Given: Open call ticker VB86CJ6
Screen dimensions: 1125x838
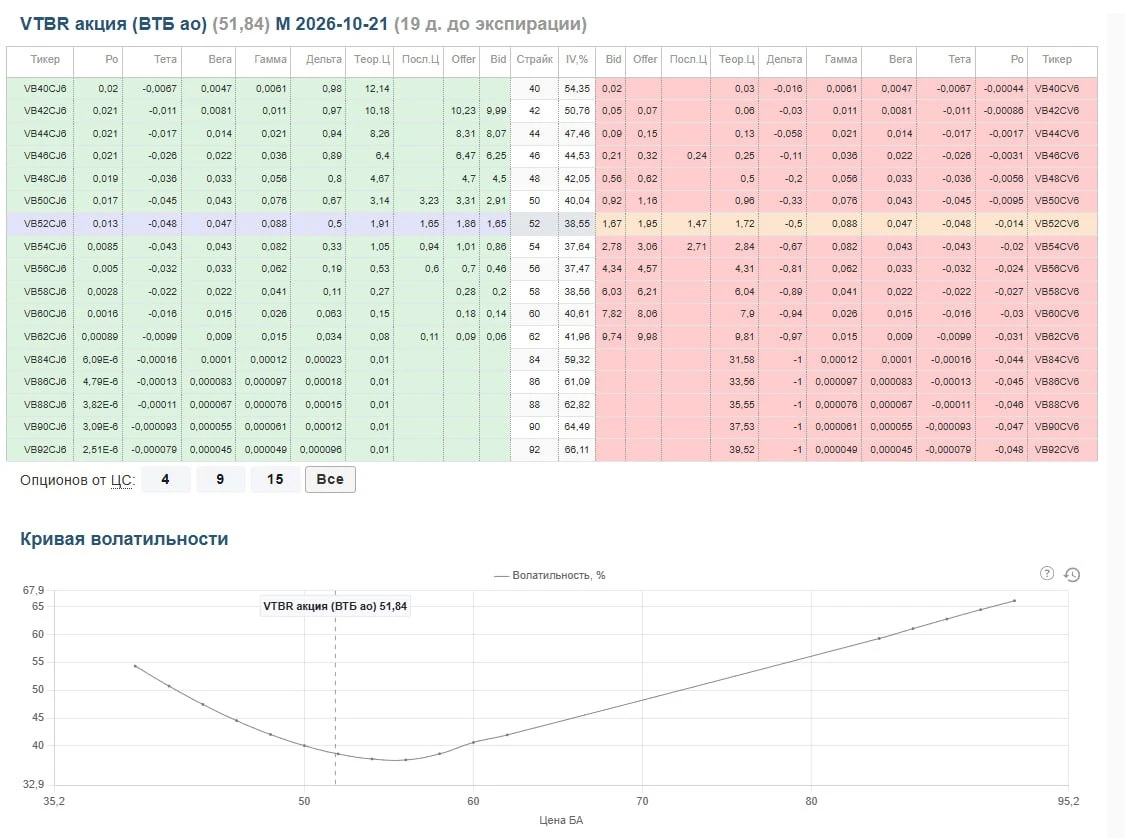Looking at the screenshot, I should coord(45,382).
